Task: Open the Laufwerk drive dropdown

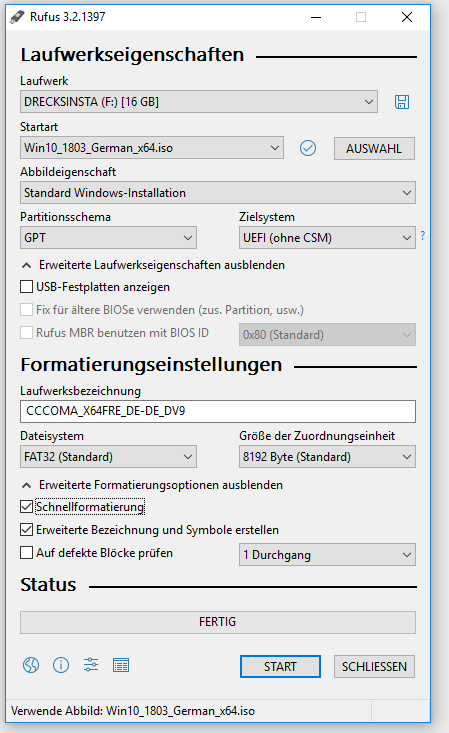Action: (x=199, y=102)
